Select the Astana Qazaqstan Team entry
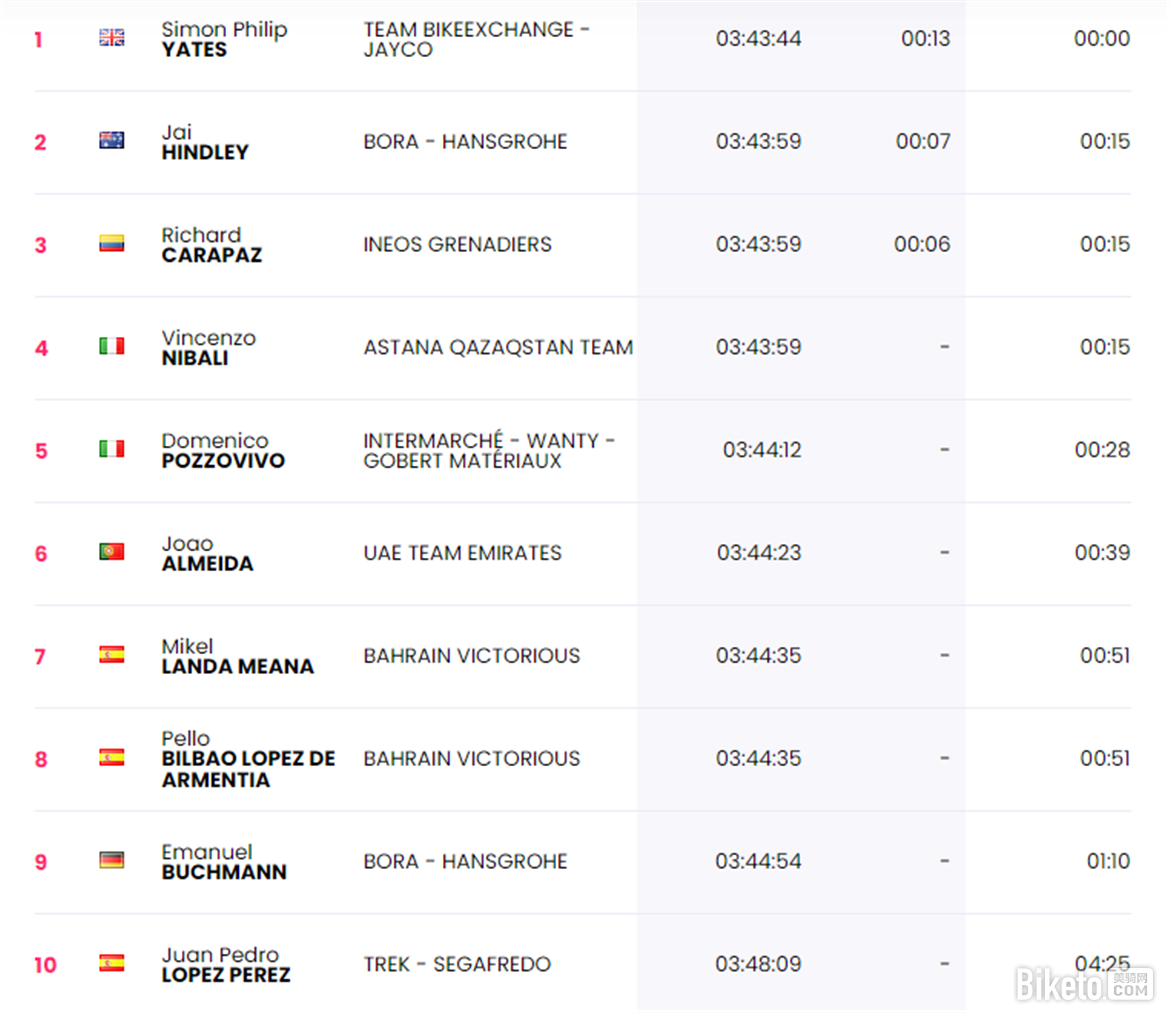Screen dimensions: 1170x1013 click(x=498, y=347)
